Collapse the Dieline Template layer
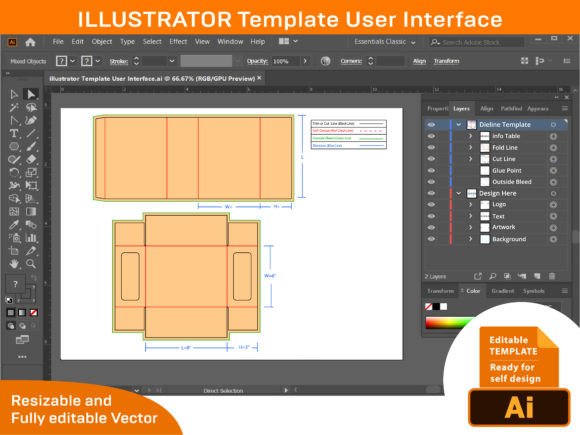Screen dimensions: 580x435 click(x=459, y=125)
